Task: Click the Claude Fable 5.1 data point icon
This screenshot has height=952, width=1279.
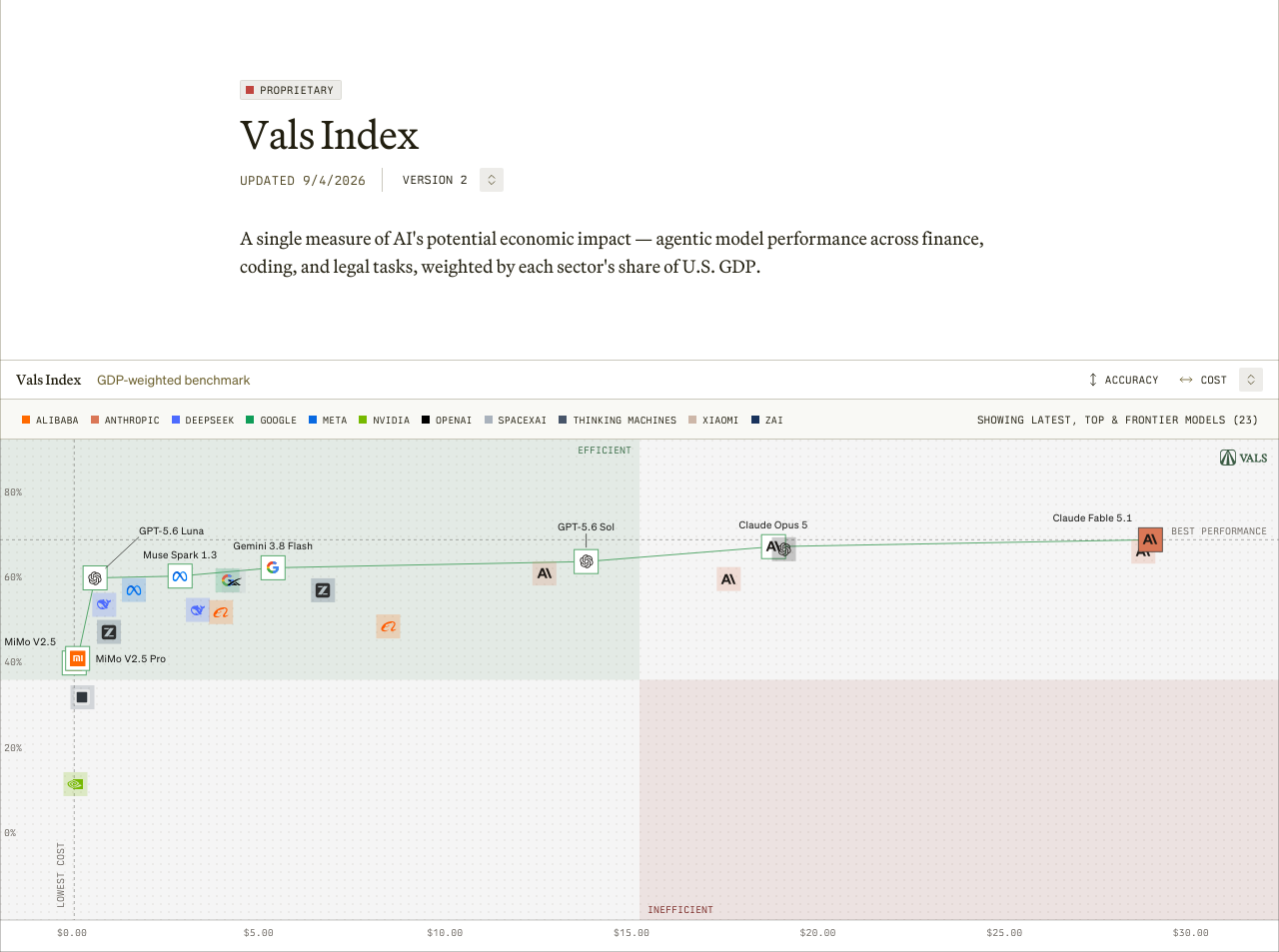Action: point(1150,539)
